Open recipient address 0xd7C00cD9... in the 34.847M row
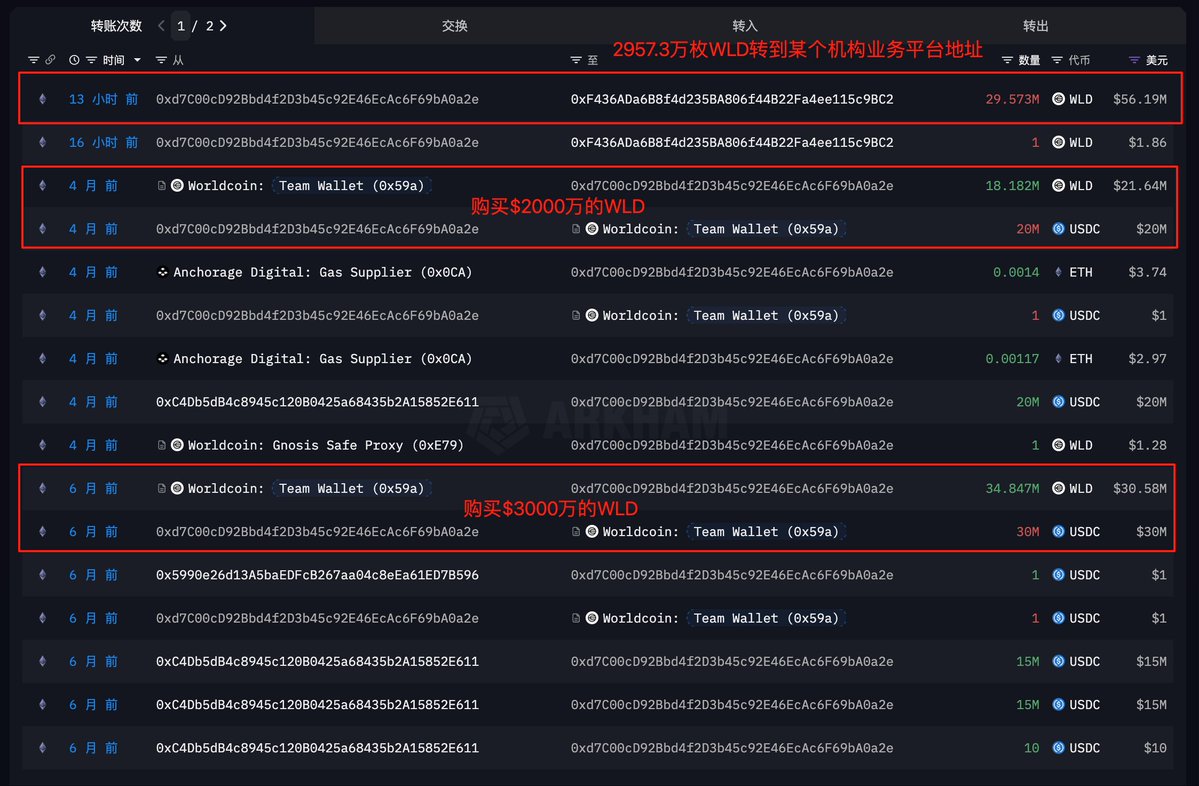The width and height of the screenshot is (1199, 786). pyautogui.click(x=732, y=489)
